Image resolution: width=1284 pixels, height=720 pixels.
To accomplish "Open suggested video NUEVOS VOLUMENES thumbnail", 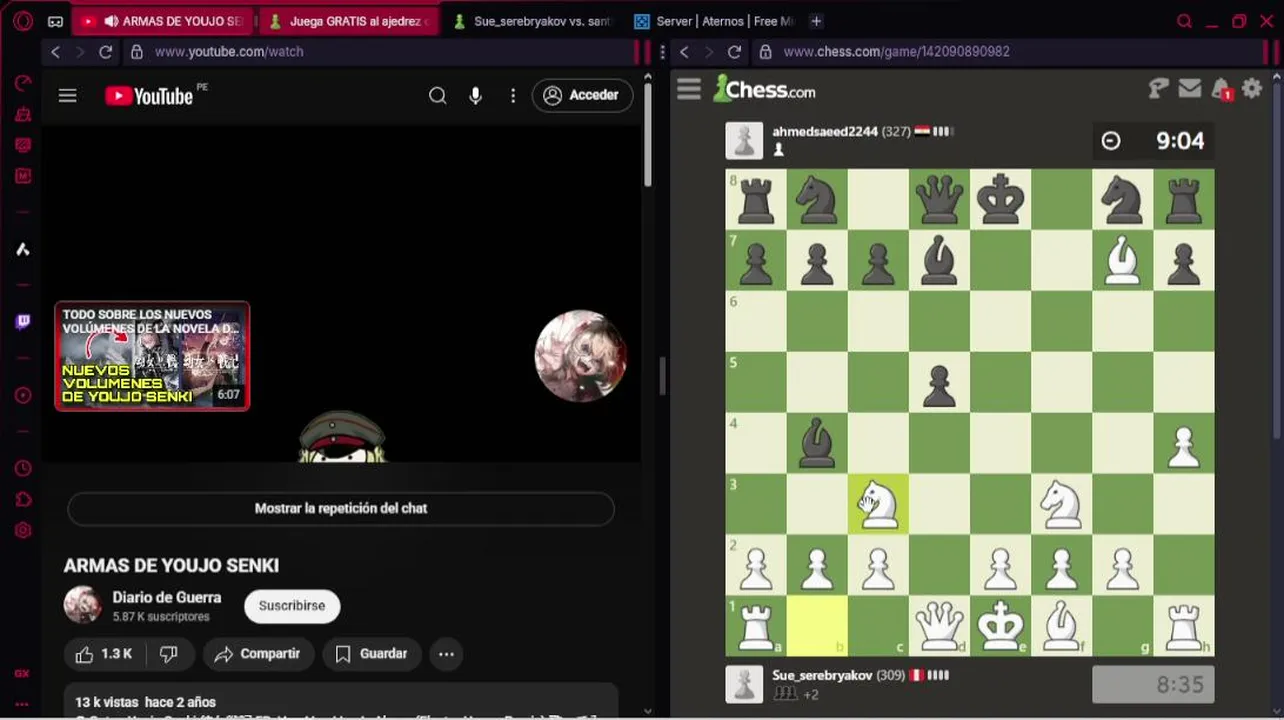I will point(152,356).
